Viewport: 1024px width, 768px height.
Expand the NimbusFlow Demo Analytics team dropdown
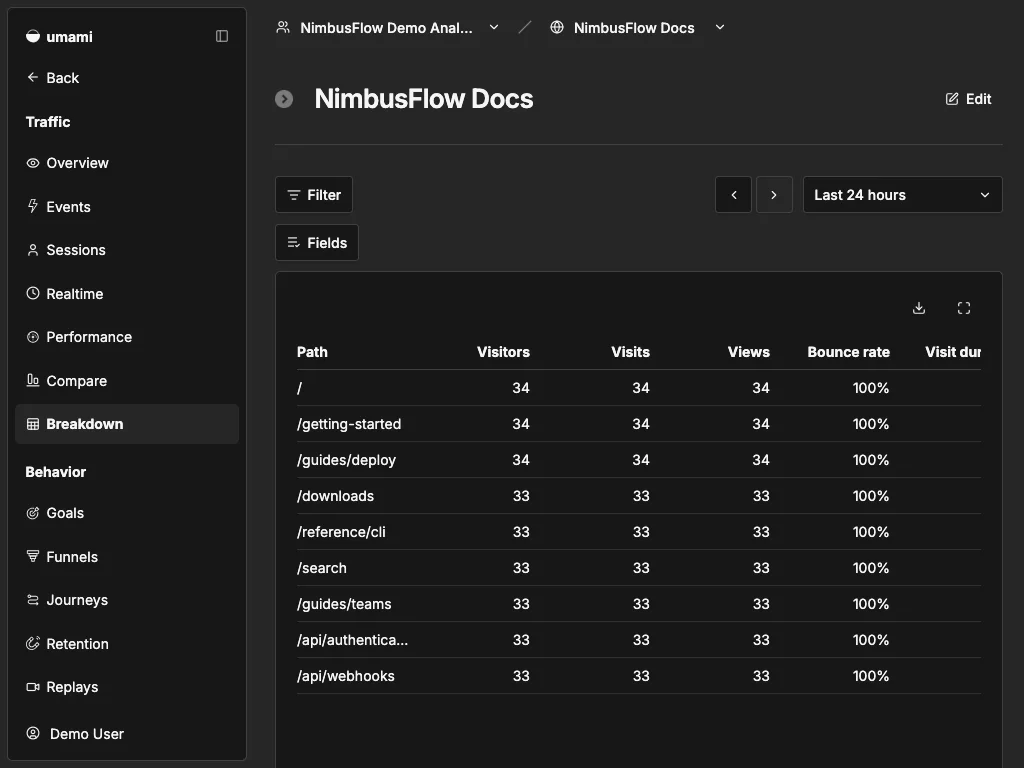pos(494,27)
